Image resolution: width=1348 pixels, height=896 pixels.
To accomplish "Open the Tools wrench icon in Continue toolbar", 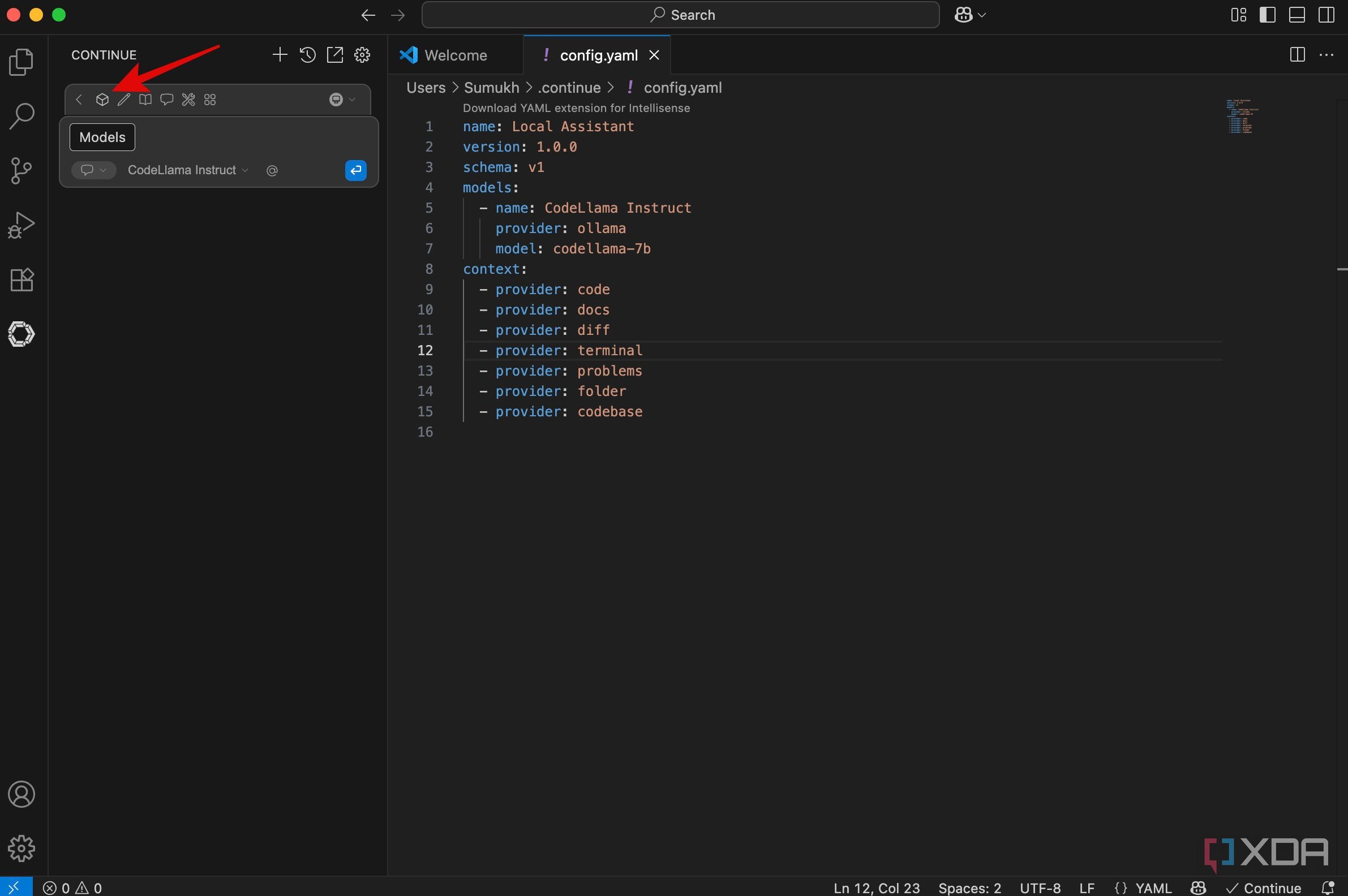I will [188, 100].
